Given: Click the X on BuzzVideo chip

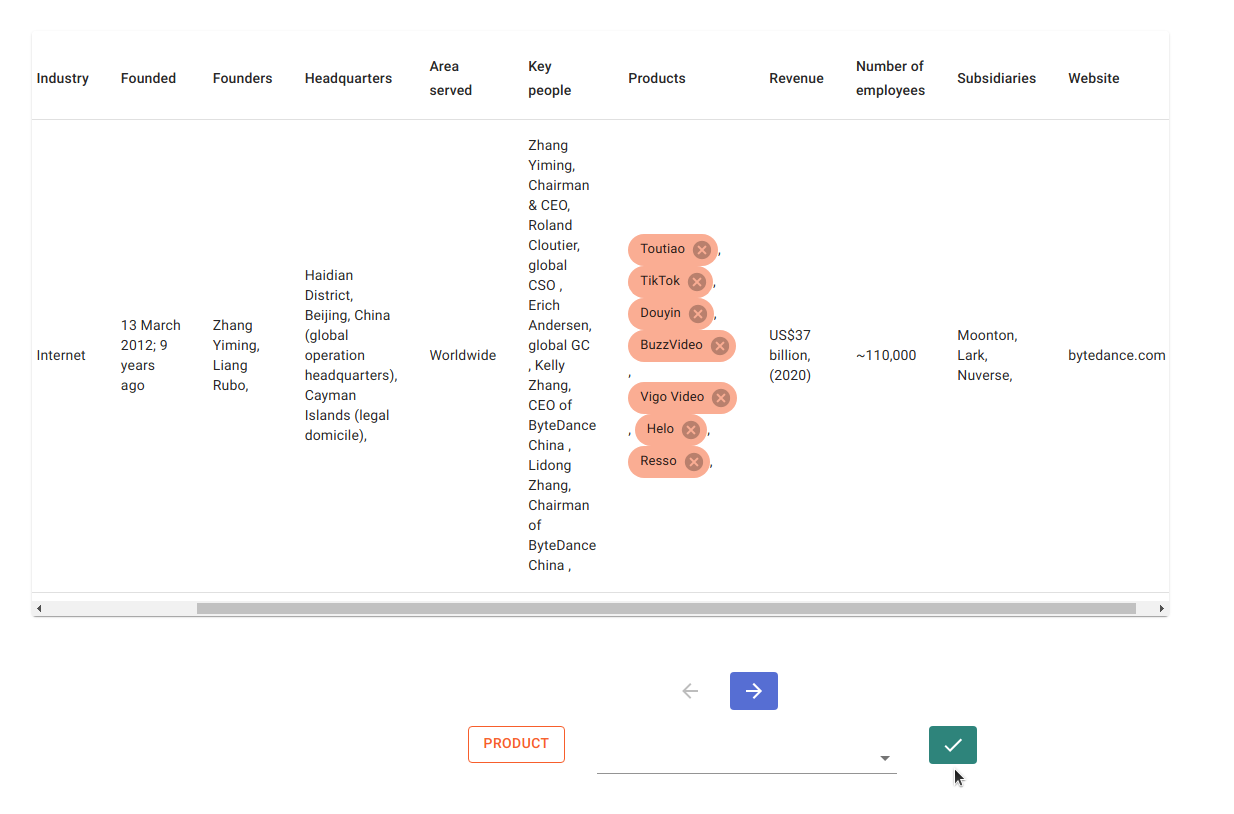Looking at the screenshot, I should pos(720,346).
